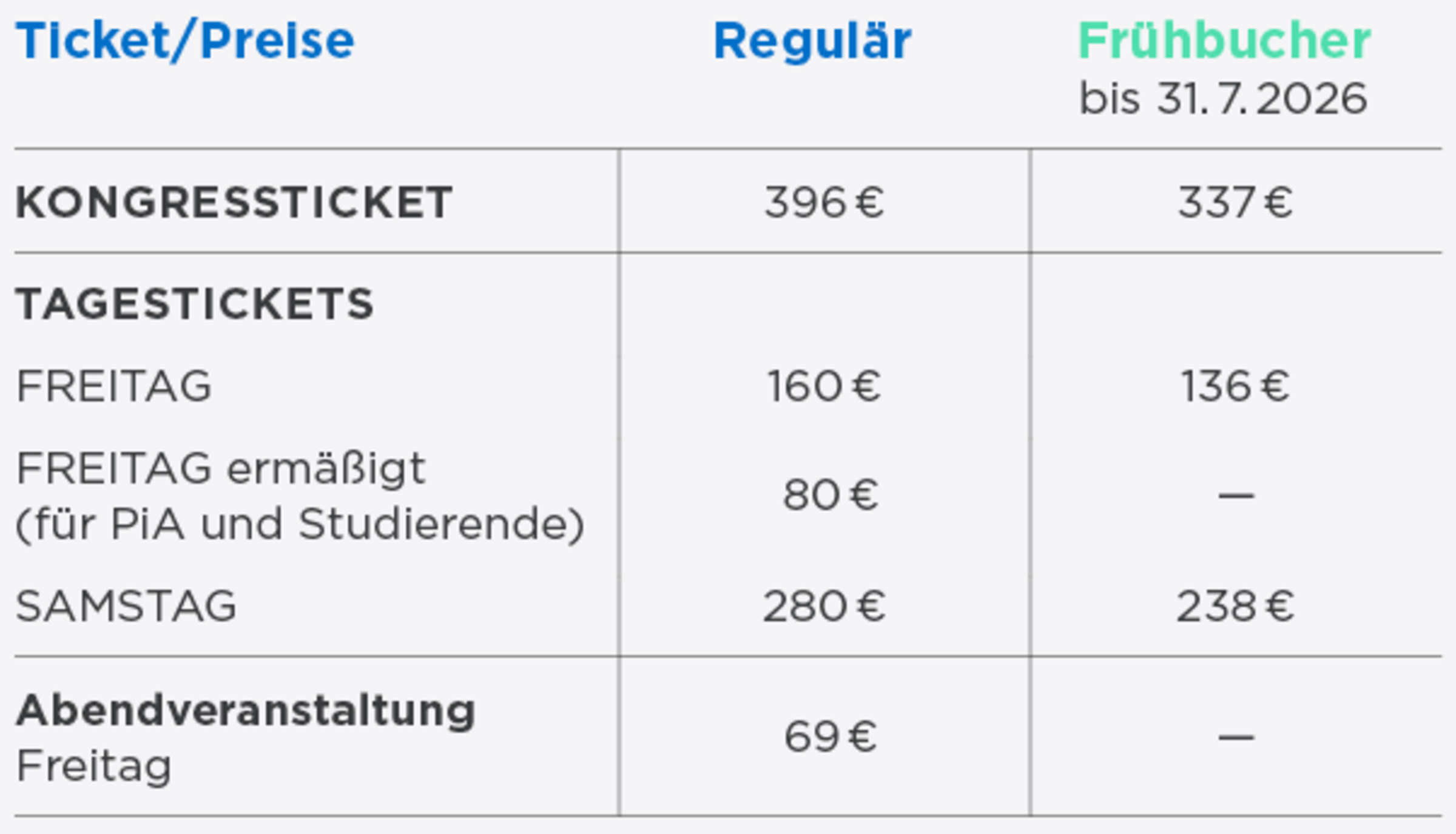Click the green Frühbucher column header
This screenshot has height=834, width=1456.
pyautogui.click(x=1224, y=41)
